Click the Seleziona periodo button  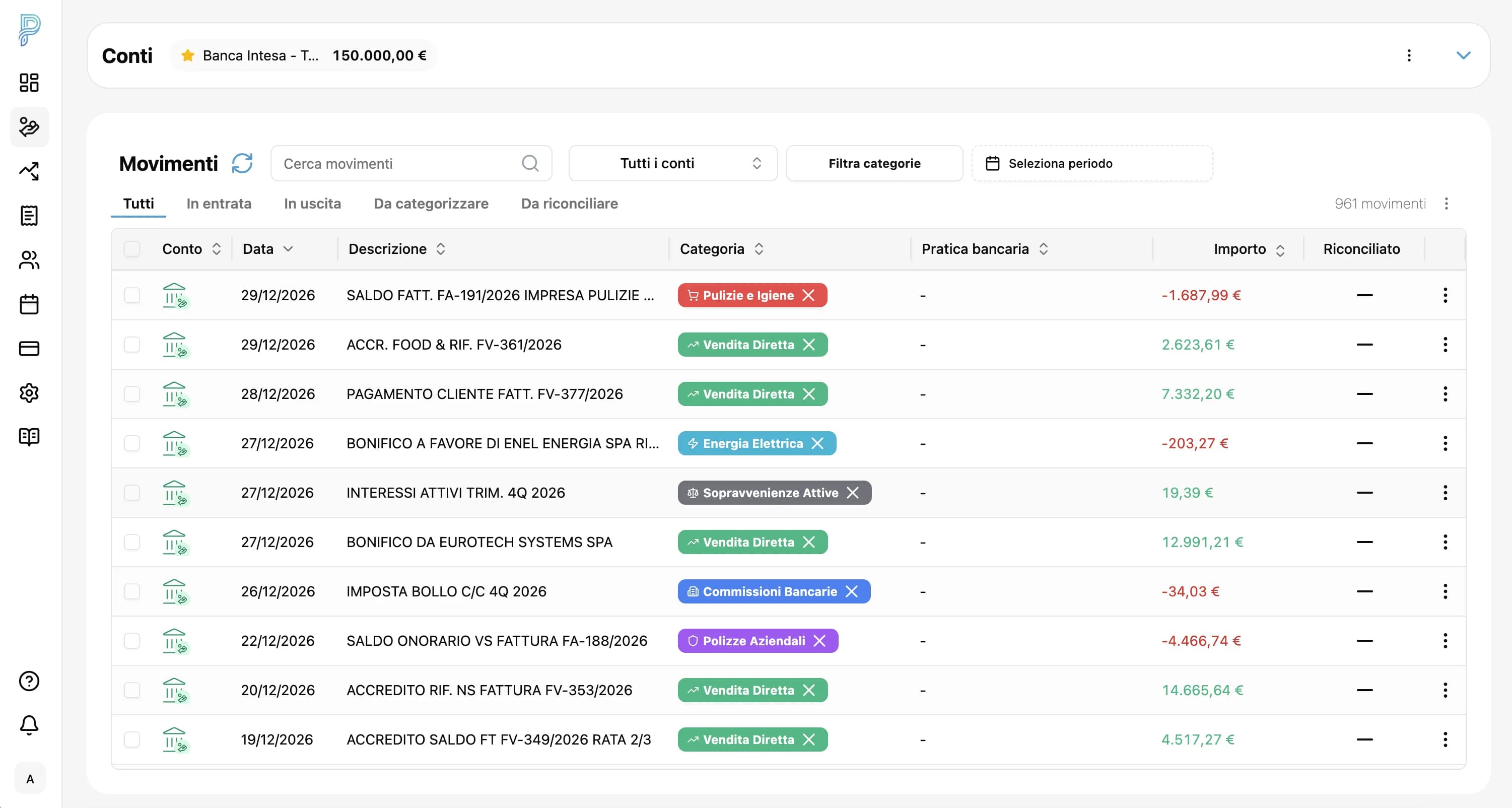point(1092,163)
